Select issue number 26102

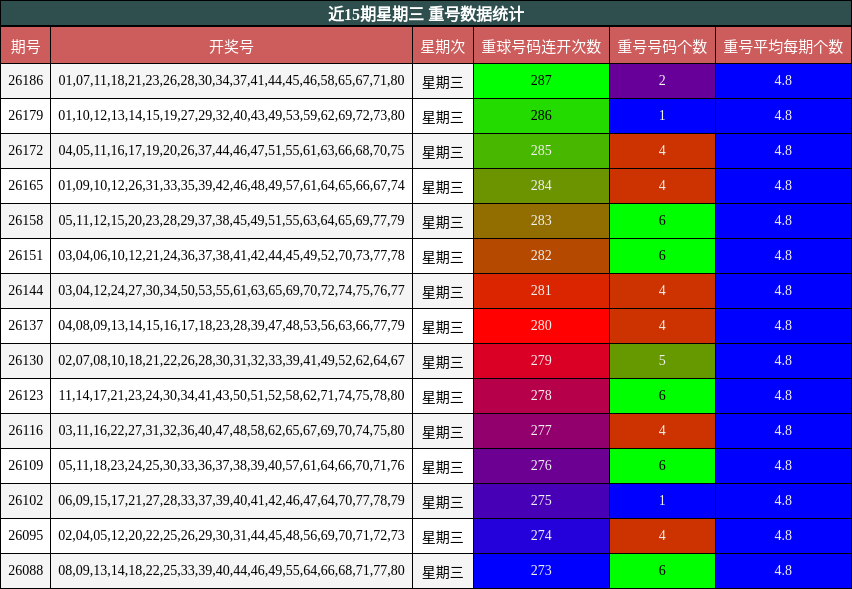coord(26,500)
